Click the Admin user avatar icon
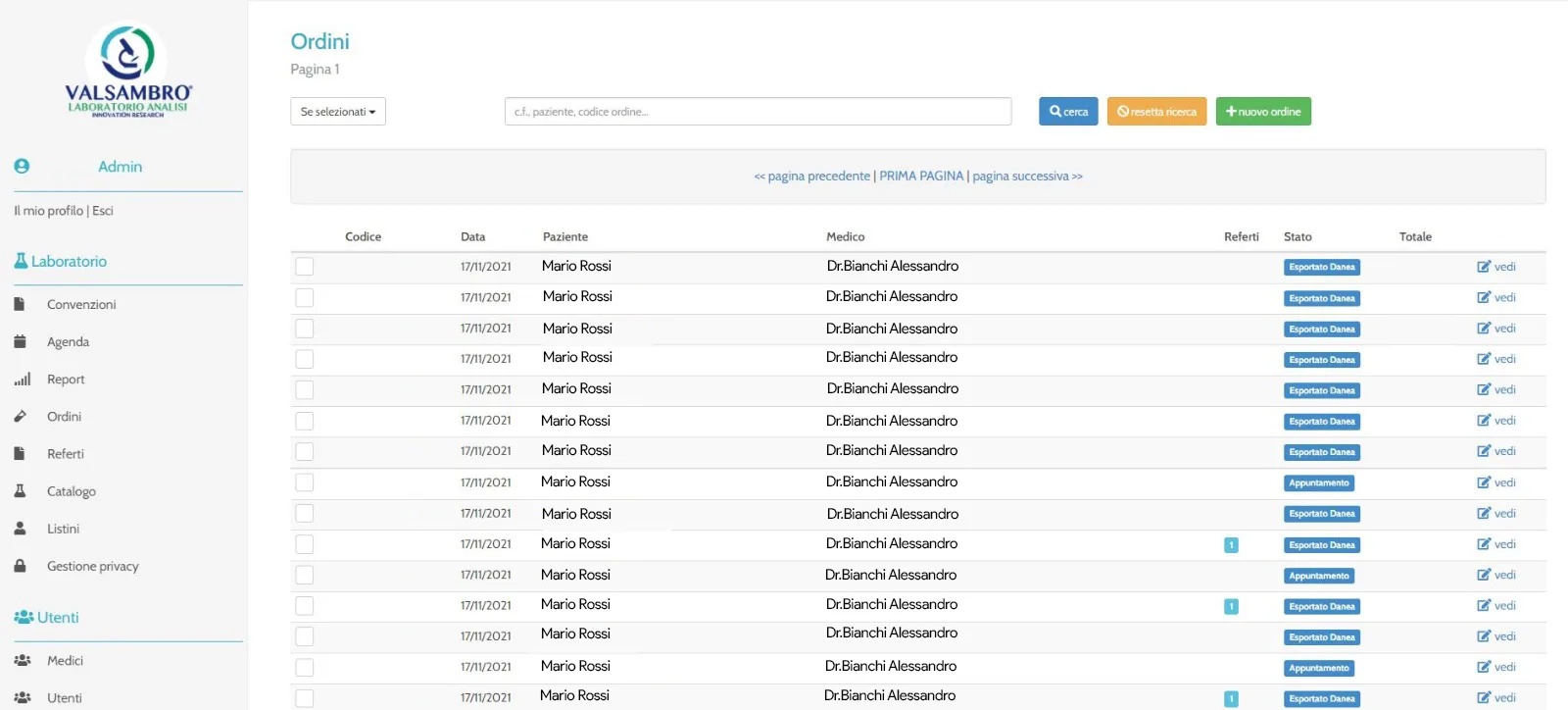1568x710 pixels. point(22,167)
